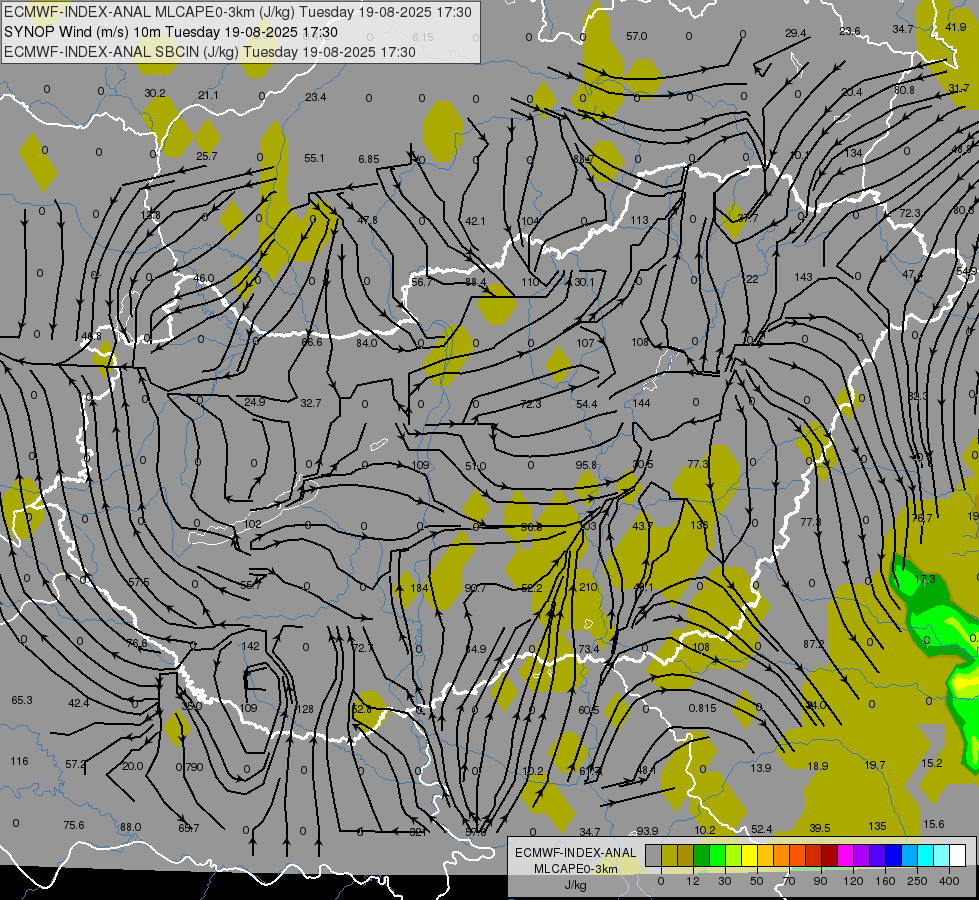The width and height of the screenshot is (979, 900).
Task: Click the map value 66.6
Action: (x=312, y=342)
